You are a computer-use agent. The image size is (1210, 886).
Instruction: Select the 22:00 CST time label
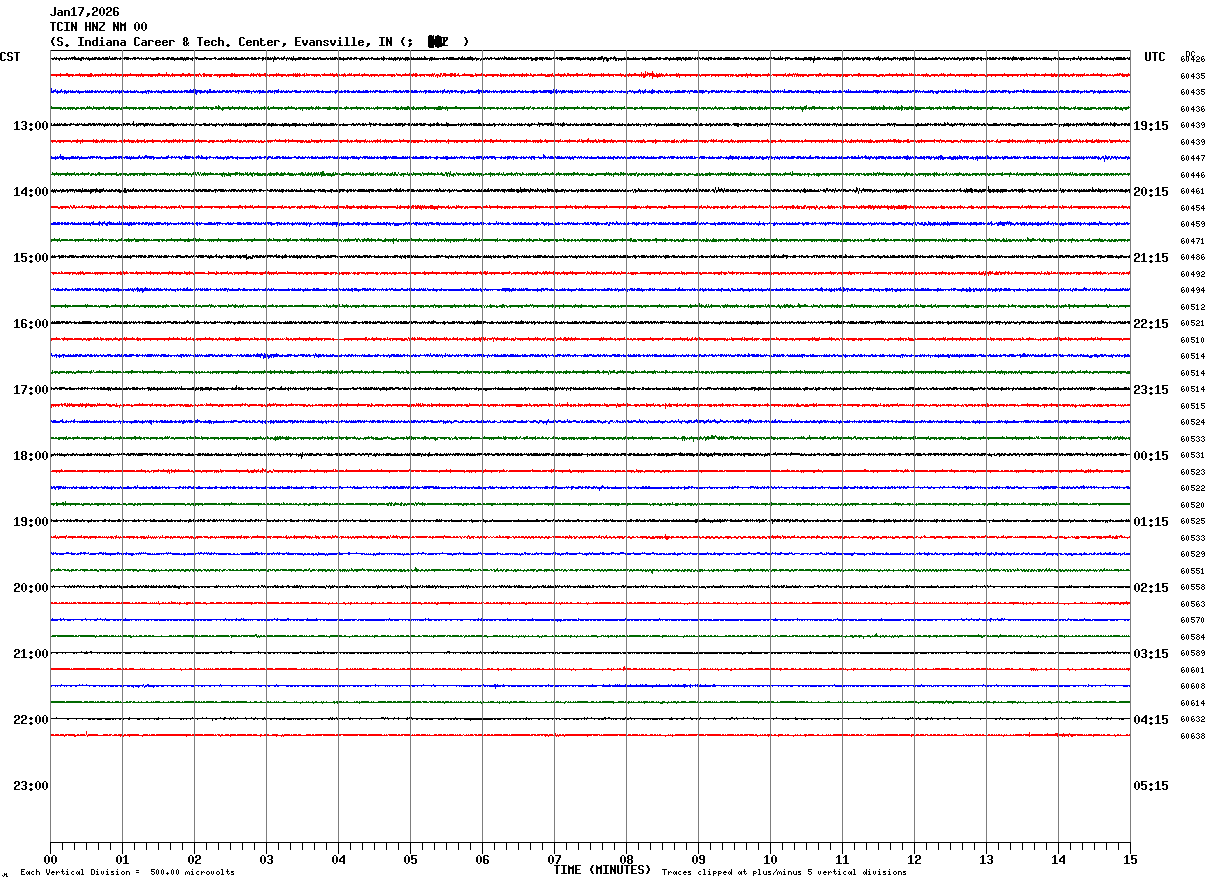(30, 720)
